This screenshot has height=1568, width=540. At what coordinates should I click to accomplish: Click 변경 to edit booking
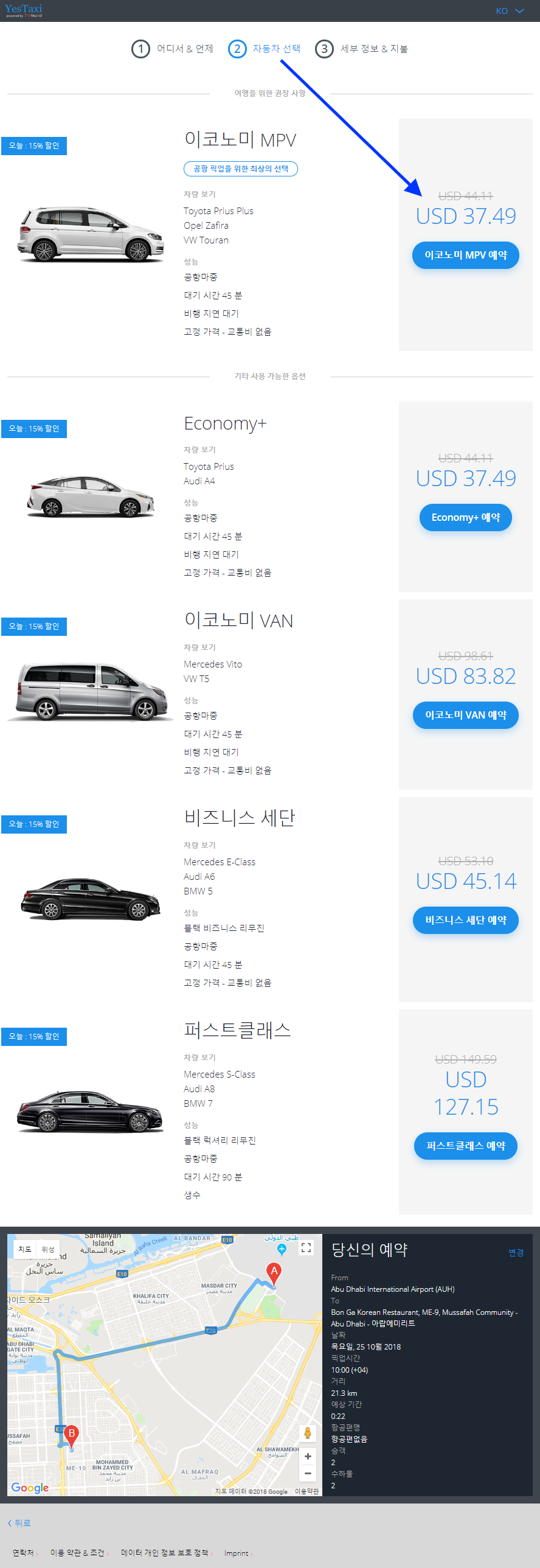(516, 1253)
